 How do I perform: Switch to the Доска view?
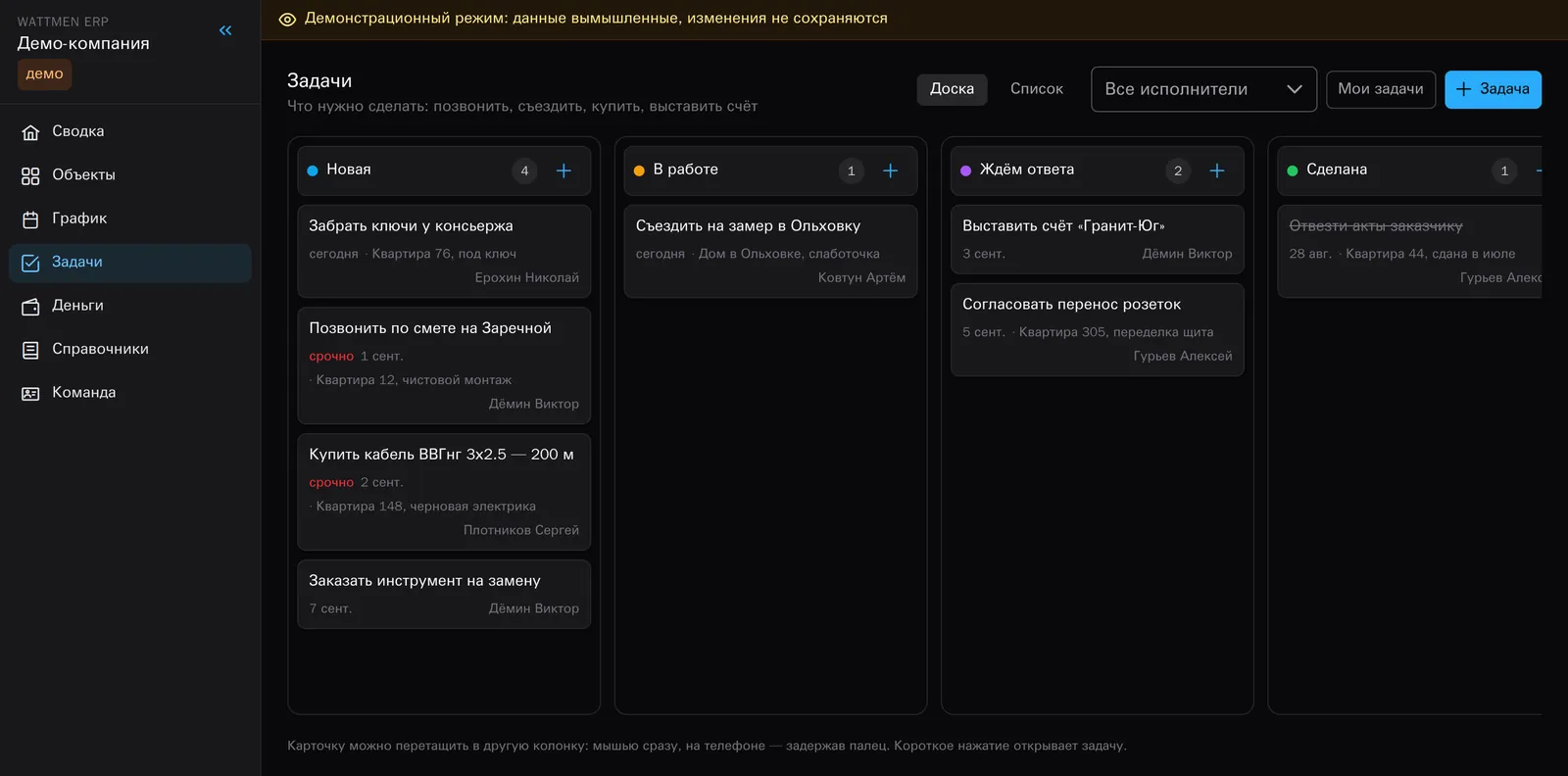pyautogui.click(x=952, y=89)
